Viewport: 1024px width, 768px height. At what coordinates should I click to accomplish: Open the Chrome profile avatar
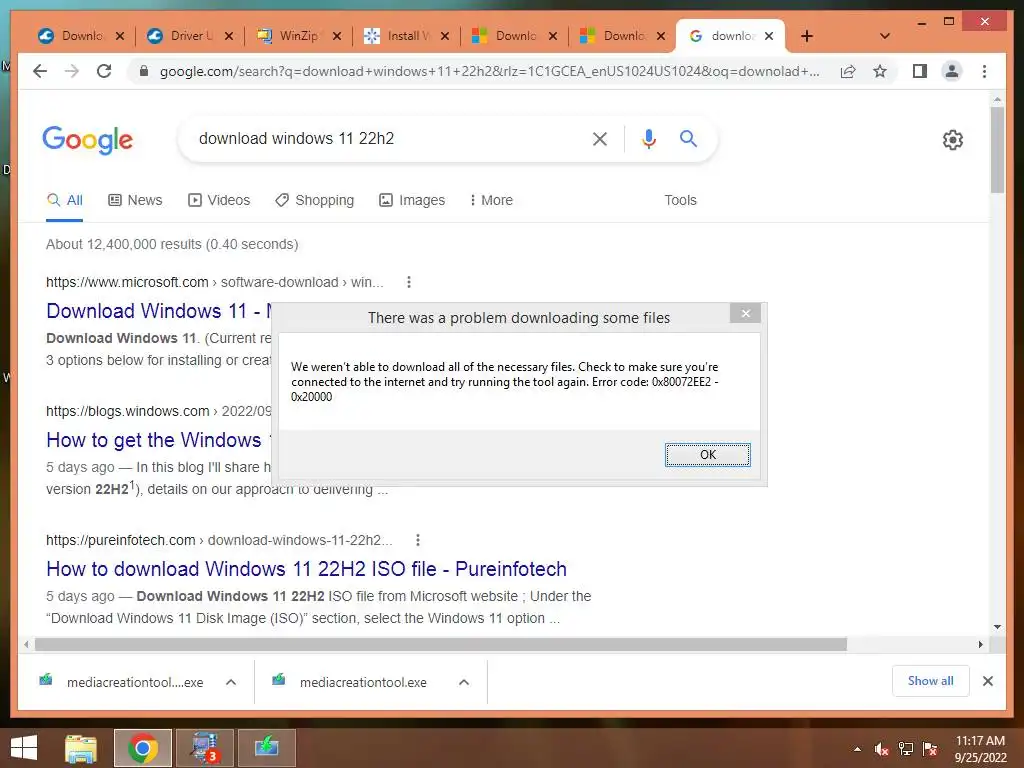[x=952, y=71]
